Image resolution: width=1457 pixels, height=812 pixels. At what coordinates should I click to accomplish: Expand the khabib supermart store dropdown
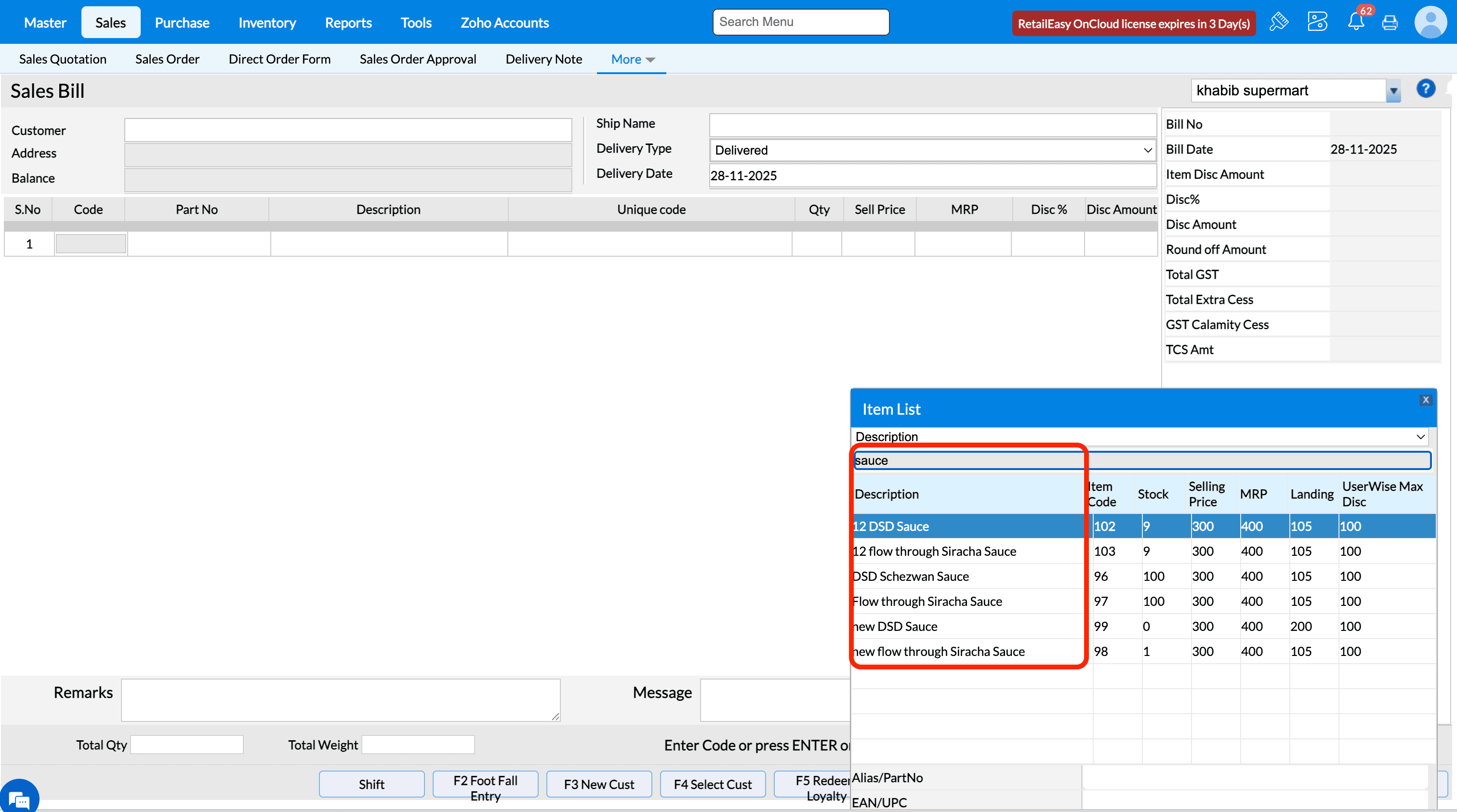point(1393,91)
